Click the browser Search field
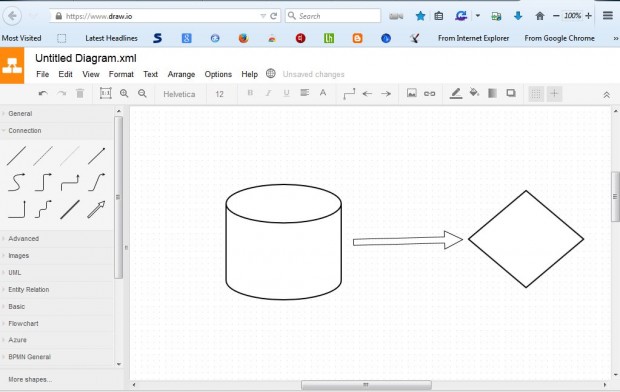Image resolution: width=620 pixels, height=392 pixels. 333,16
